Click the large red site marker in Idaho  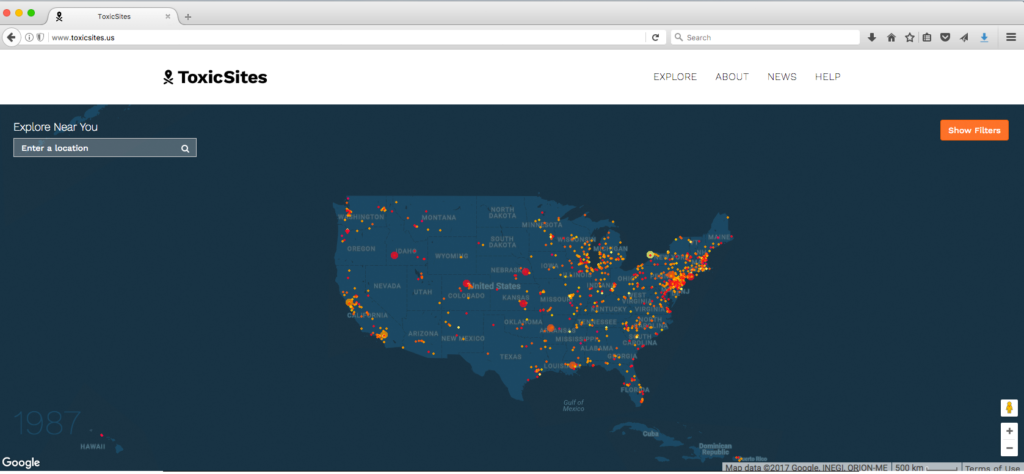(x=394, y=255)
